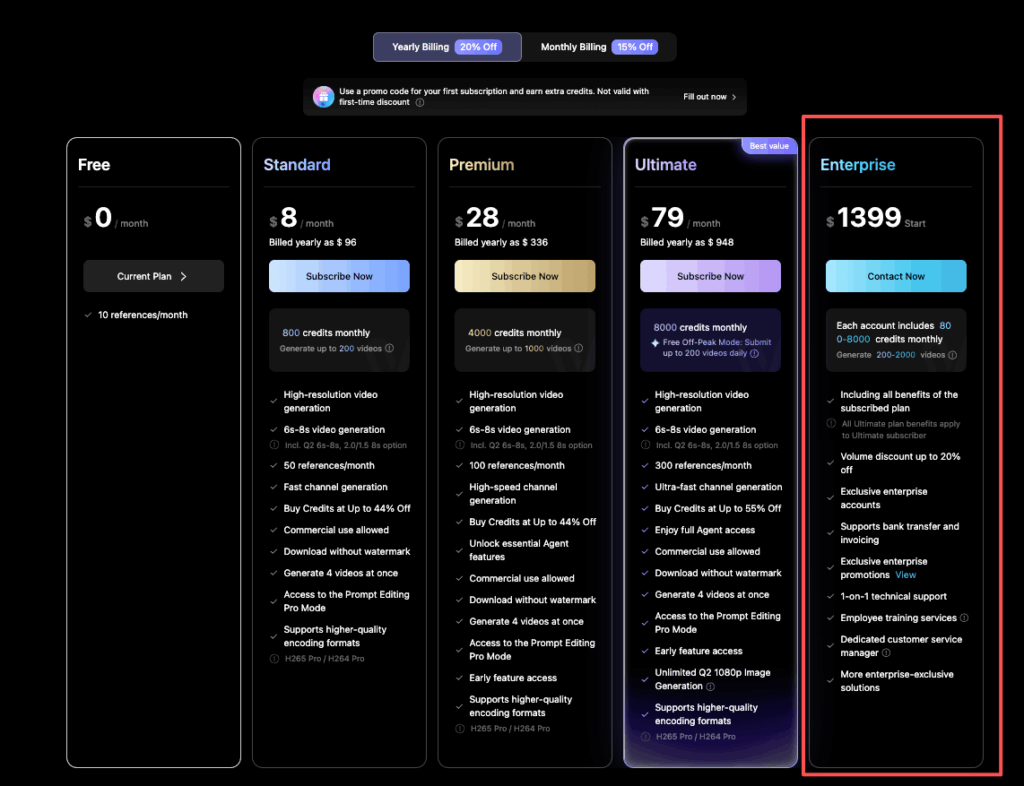
Task: Click info icon by Employee training services
Action: (964, 618)
